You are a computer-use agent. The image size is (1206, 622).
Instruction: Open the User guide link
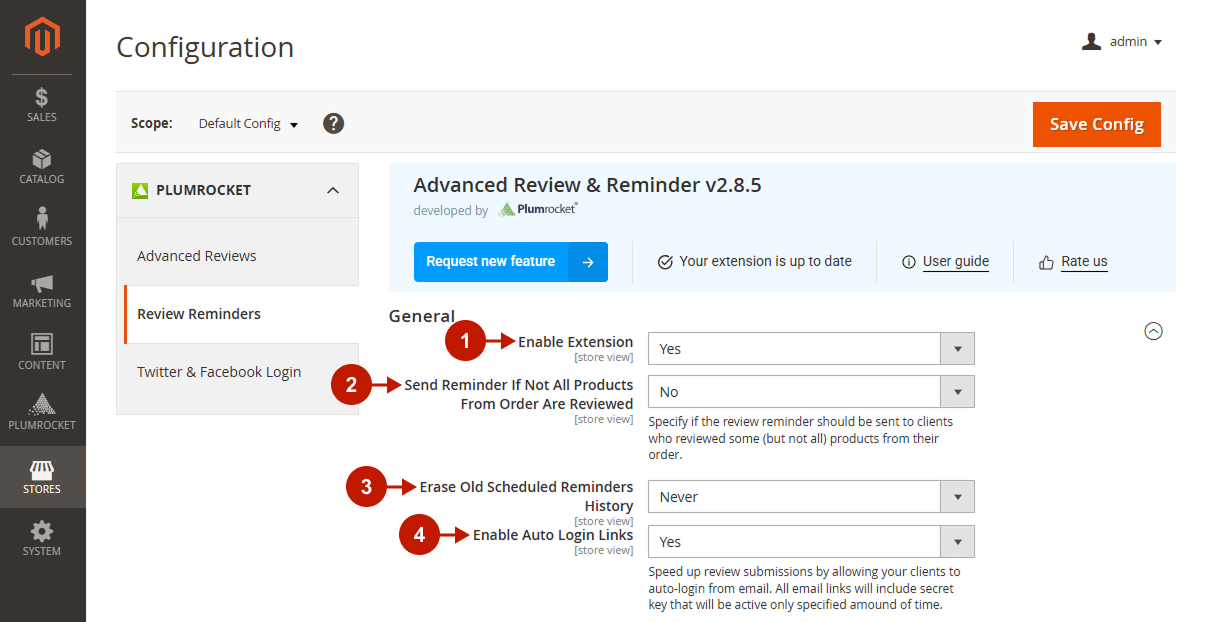click(956, 262)
